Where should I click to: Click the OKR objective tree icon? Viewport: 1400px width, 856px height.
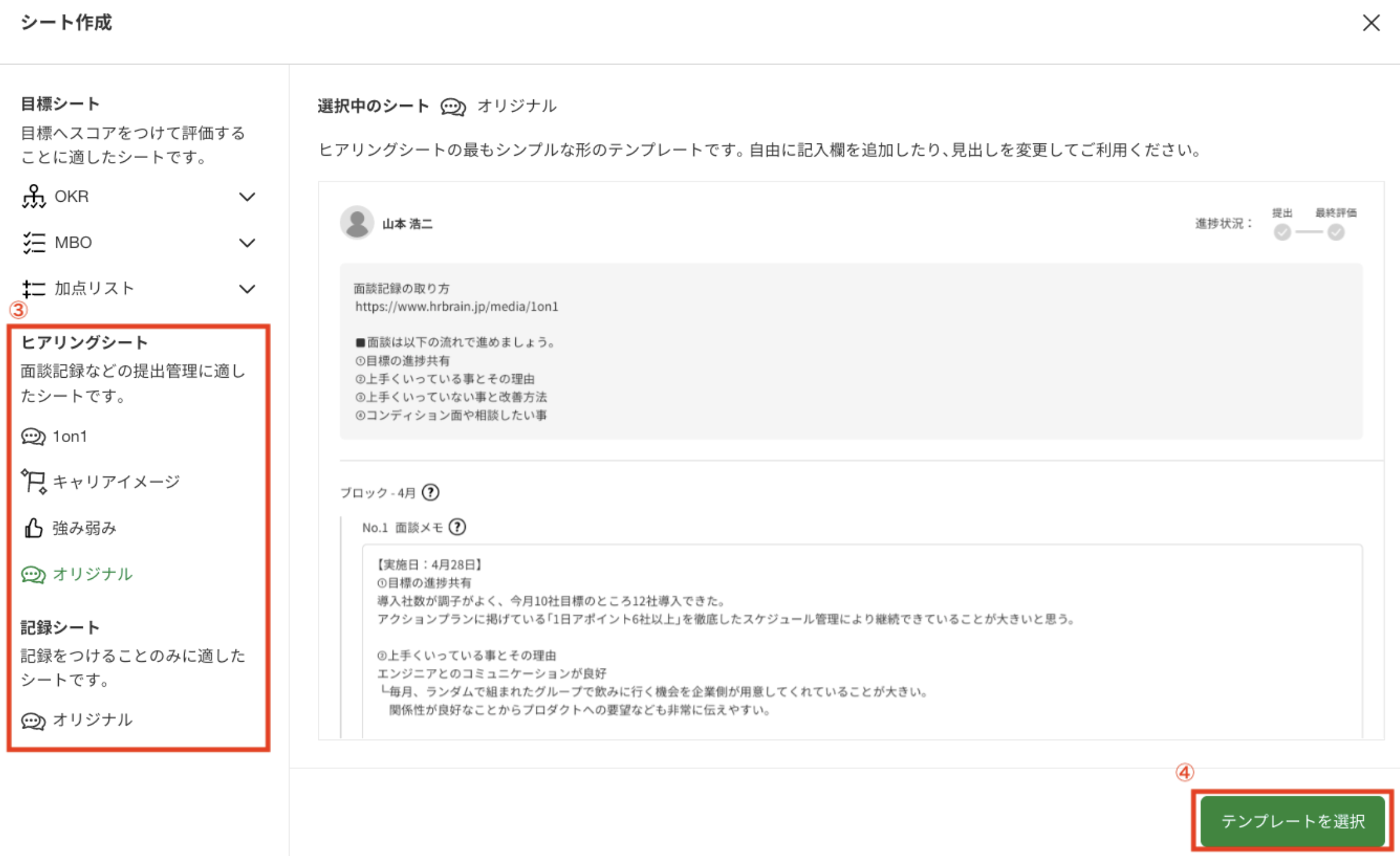click(33, 197)
